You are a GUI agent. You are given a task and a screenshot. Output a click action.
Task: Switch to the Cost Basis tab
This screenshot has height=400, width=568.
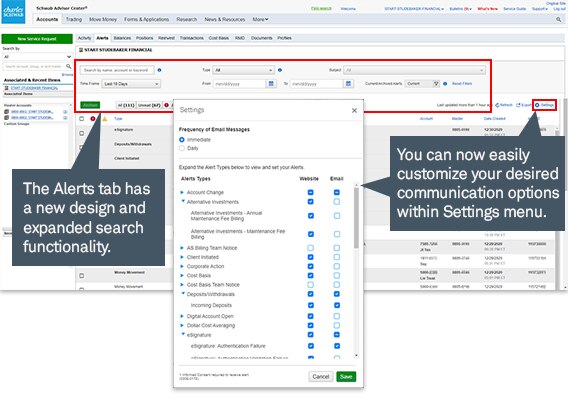point(218,38)
